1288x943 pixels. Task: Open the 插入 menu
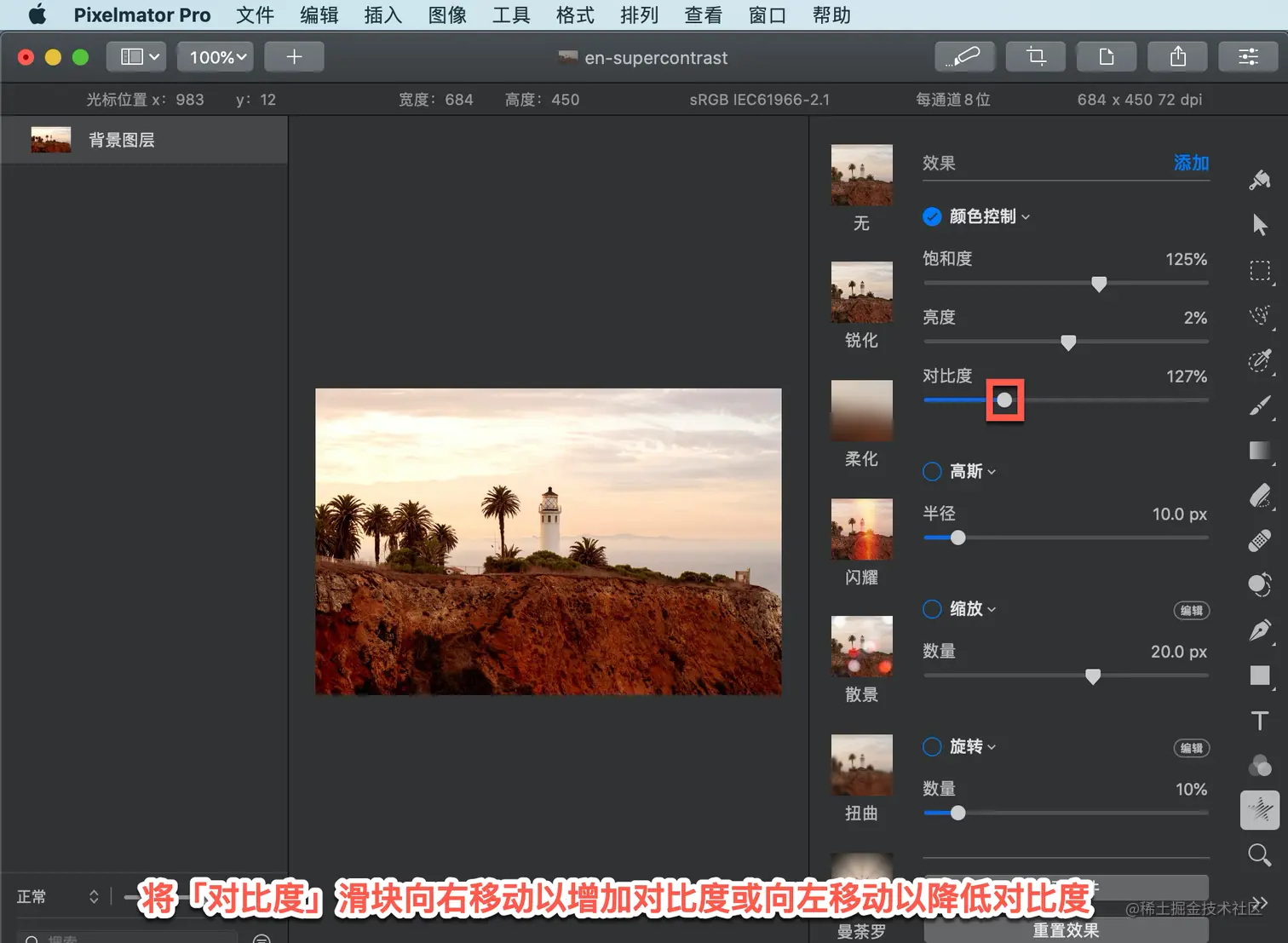coord(383,14)
